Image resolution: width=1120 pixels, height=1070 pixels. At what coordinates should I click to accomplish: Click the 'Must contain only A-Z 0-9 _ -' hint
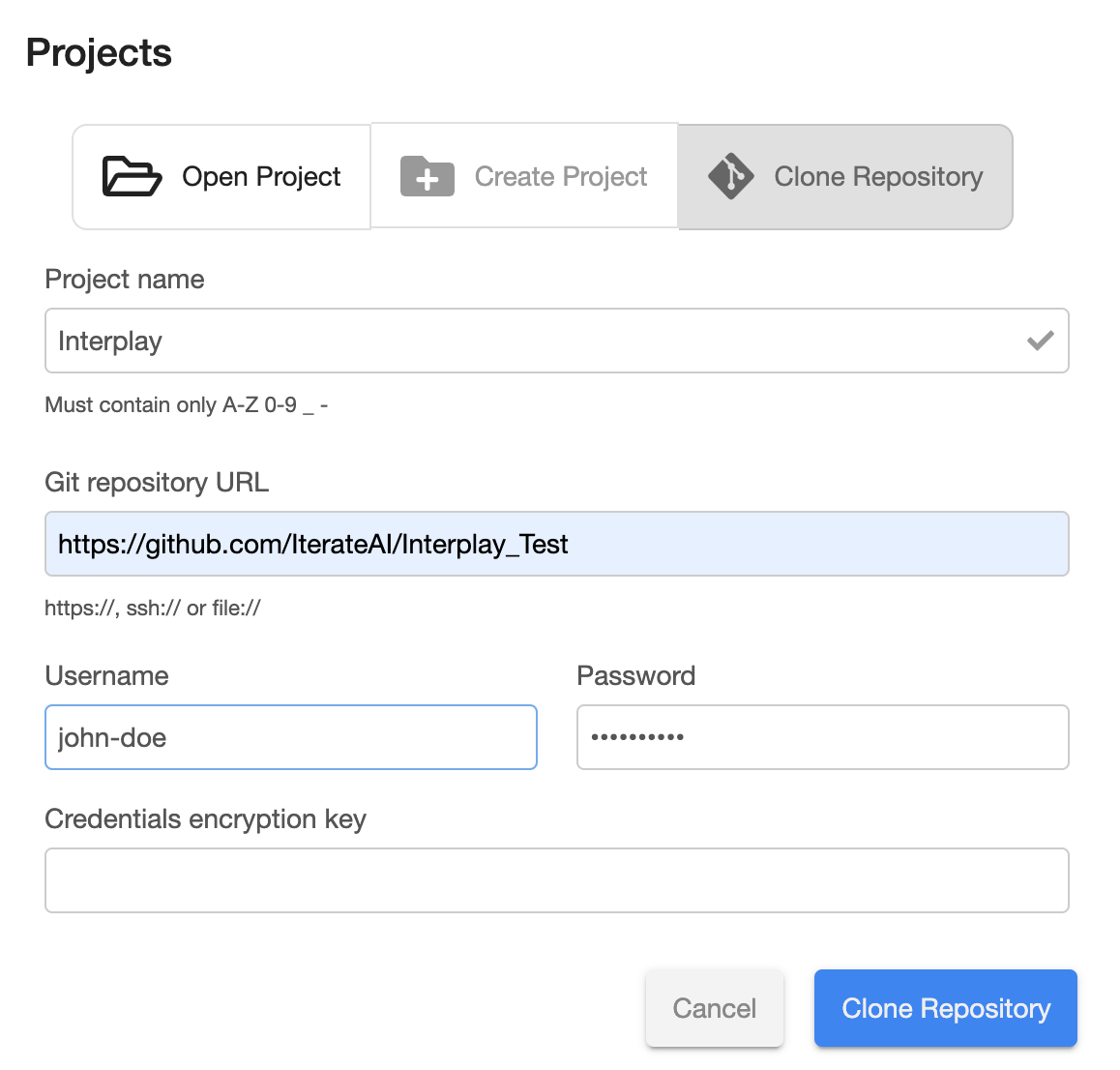pyautogui.click(x=187, y=405)
